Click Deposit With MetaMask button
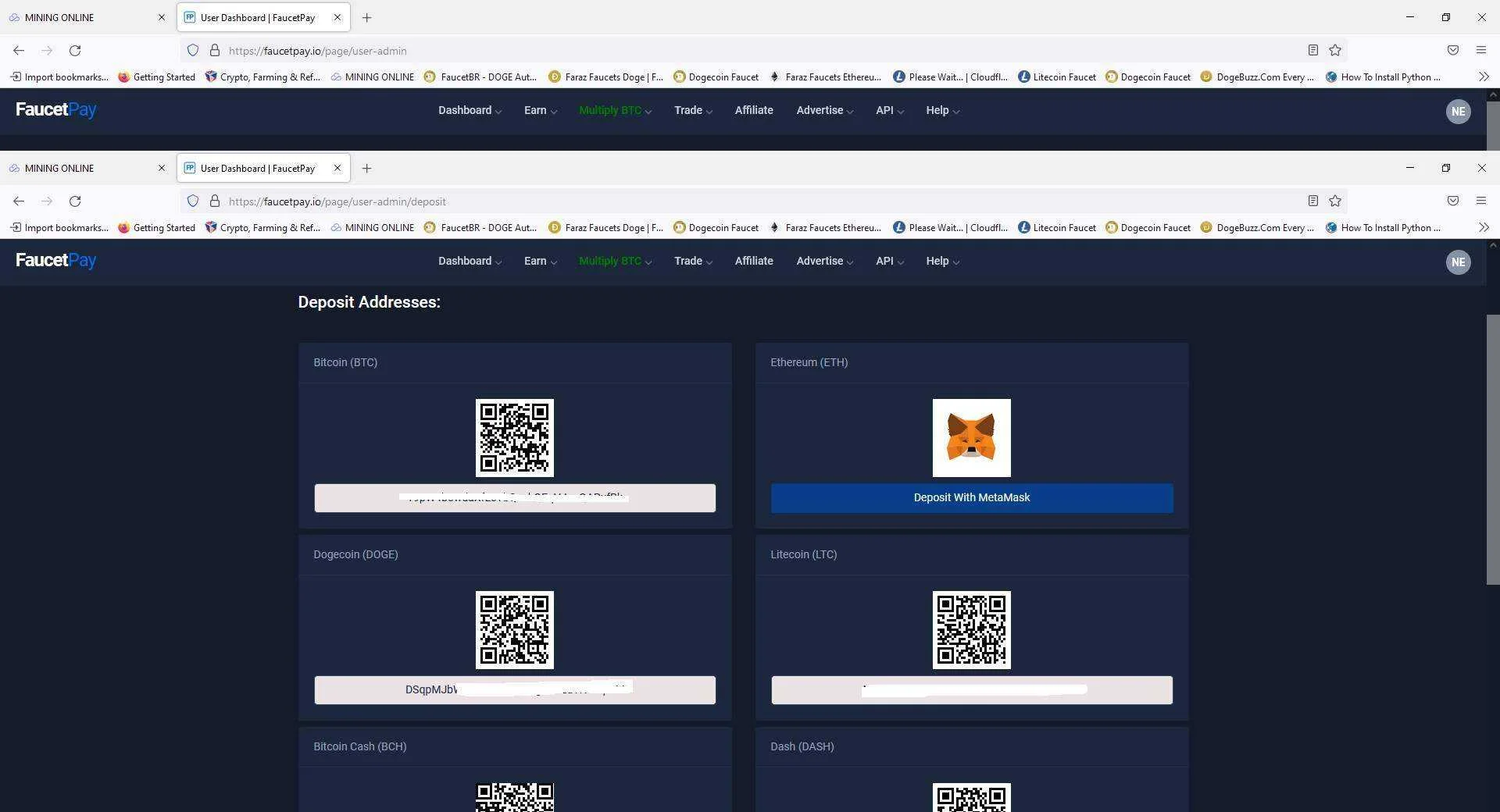1500x812 pixels. pos(971,498)
